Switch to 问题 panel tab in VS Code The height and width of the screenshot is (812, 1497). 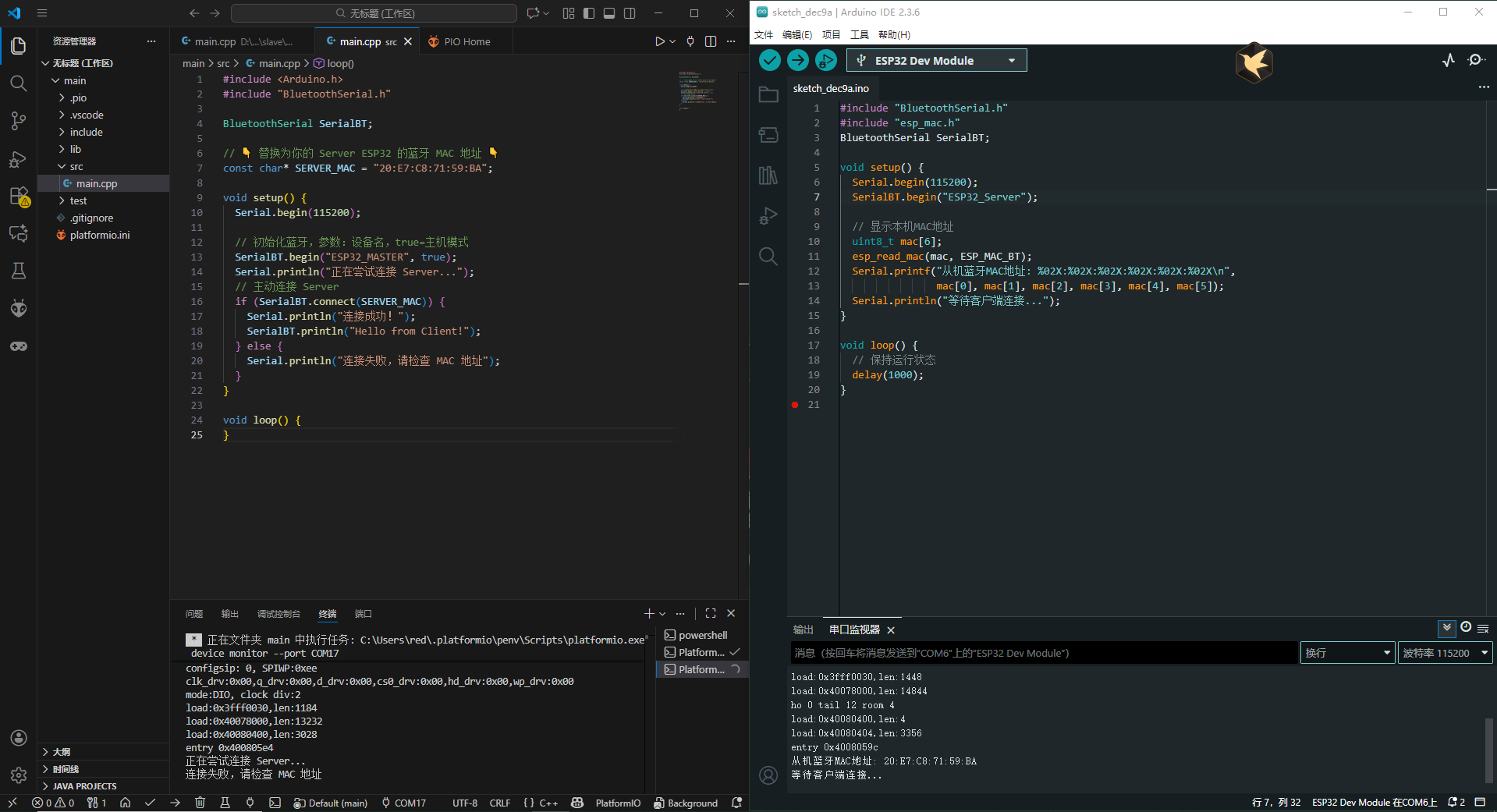pyautogui.click(x=194, y=614)
